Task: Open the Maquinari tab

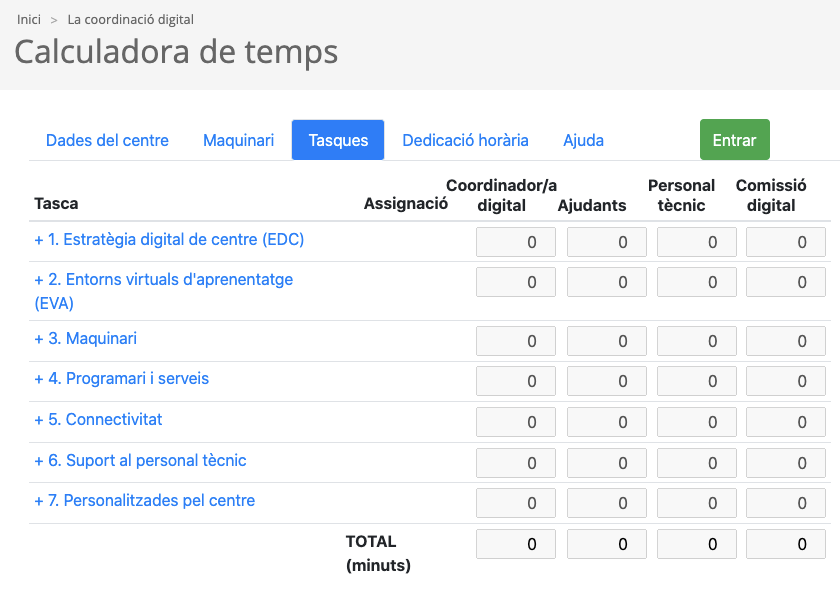Action: pos(238,140)
